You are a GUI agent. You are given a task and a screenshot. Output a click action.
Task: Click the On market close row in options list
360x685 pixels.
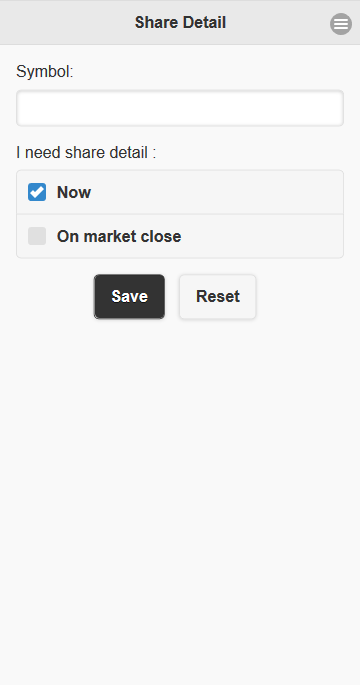(x=180, y=236)
